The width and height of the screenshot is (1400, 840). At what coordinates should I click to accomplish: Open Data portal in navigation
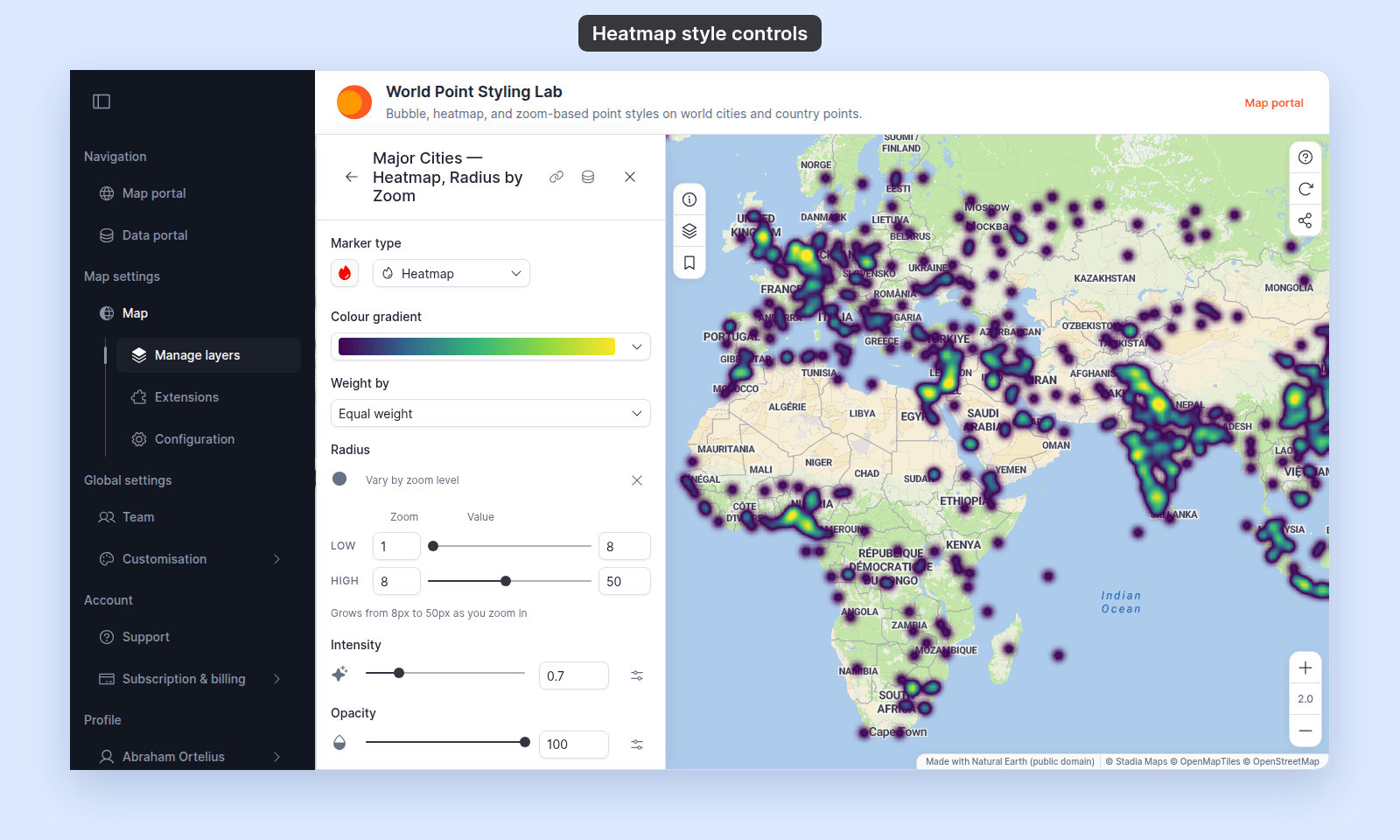[155, 235]
